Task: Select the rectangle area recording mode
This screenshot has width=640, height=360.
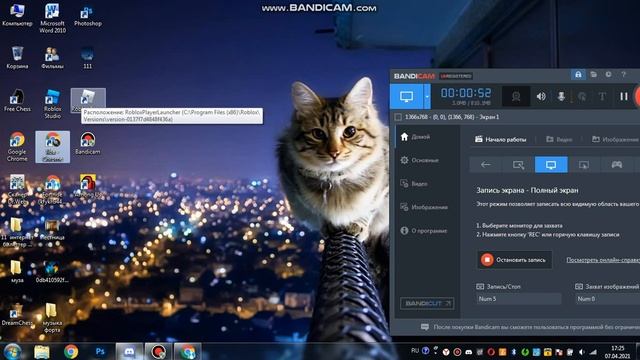Action: [518, 164]
